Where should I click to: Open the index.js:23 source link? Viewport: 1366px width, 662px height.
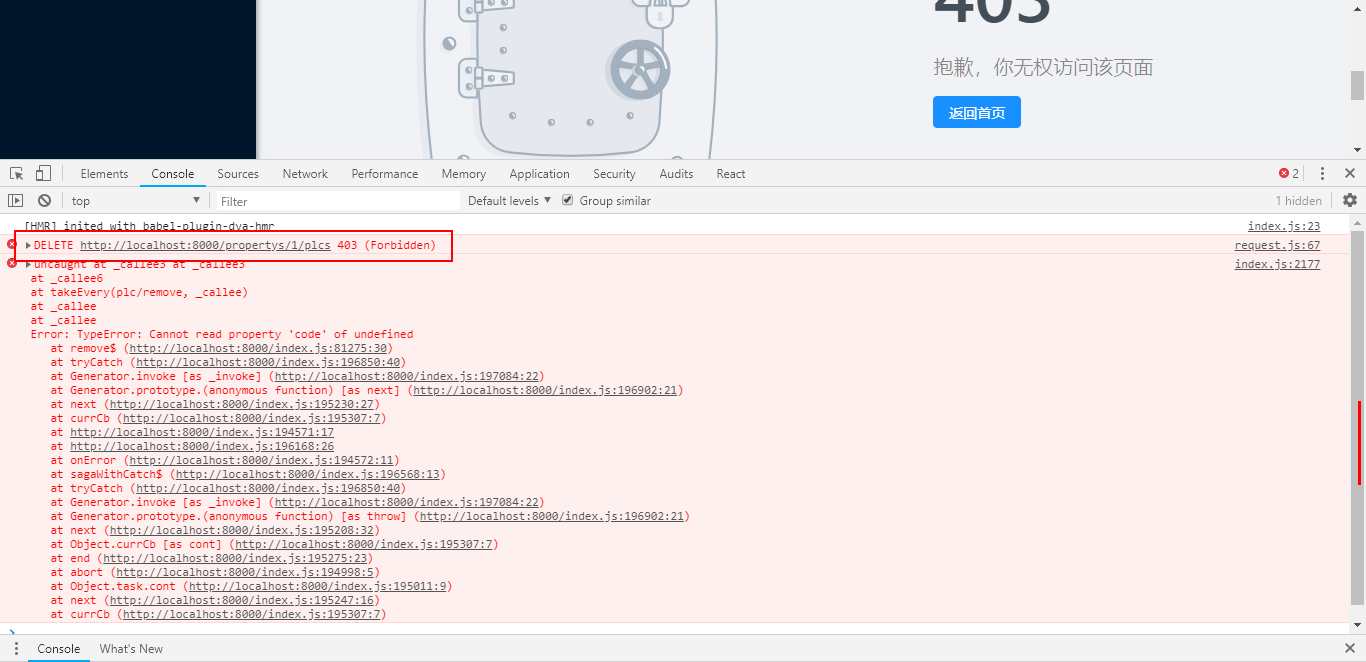tap(1284, 226)
